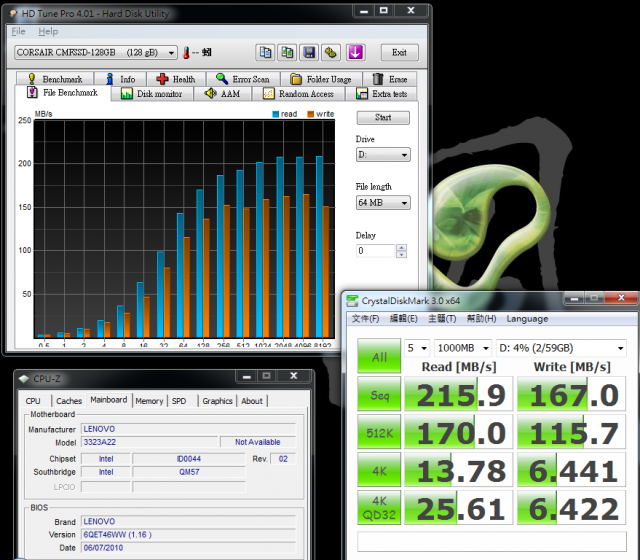Click the CPU-Z title bar icon
Screen dimensions: 640x560
(24, 379)
